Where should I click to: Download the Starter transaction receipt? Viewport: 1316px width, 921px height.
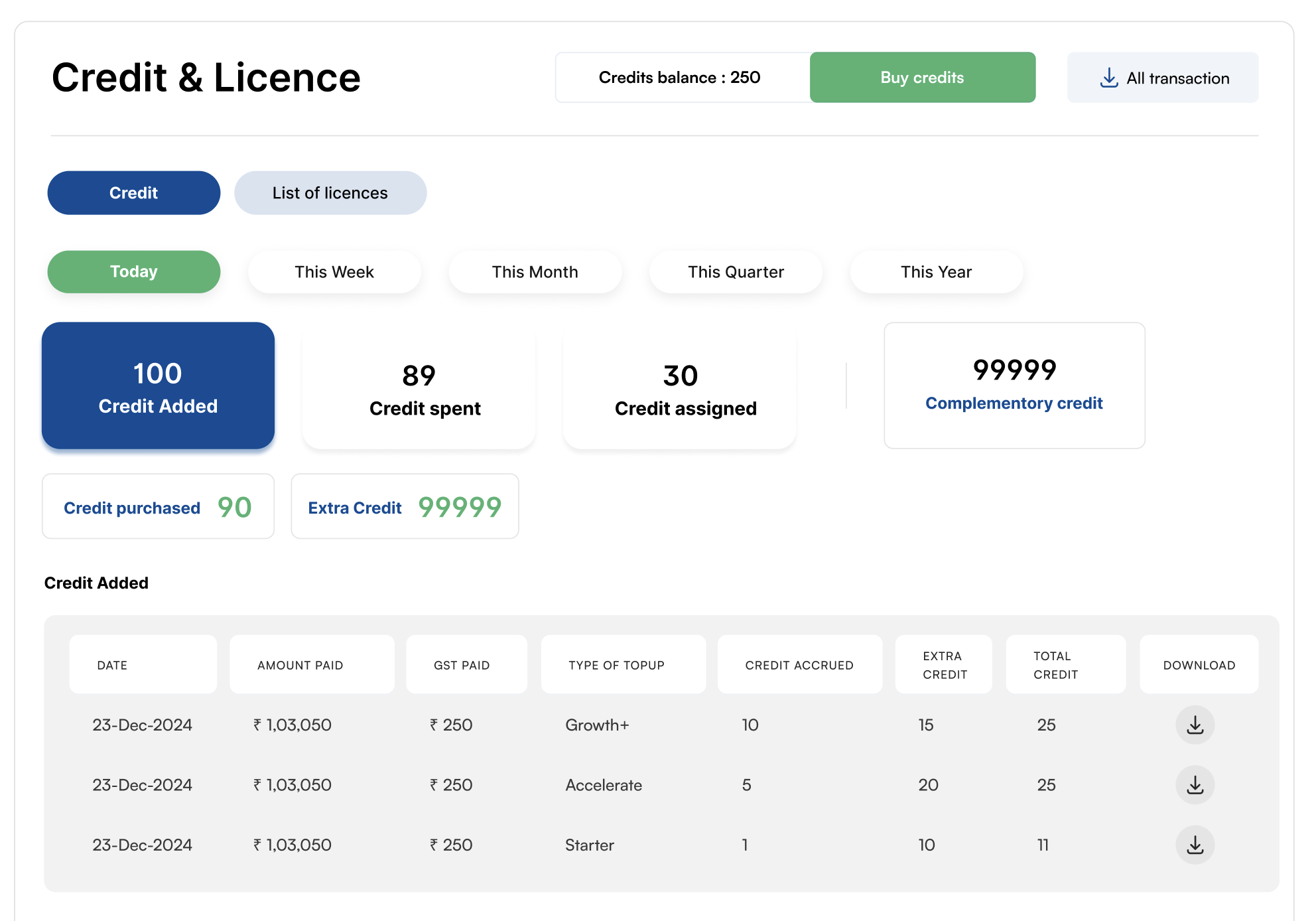point(1195,844)
